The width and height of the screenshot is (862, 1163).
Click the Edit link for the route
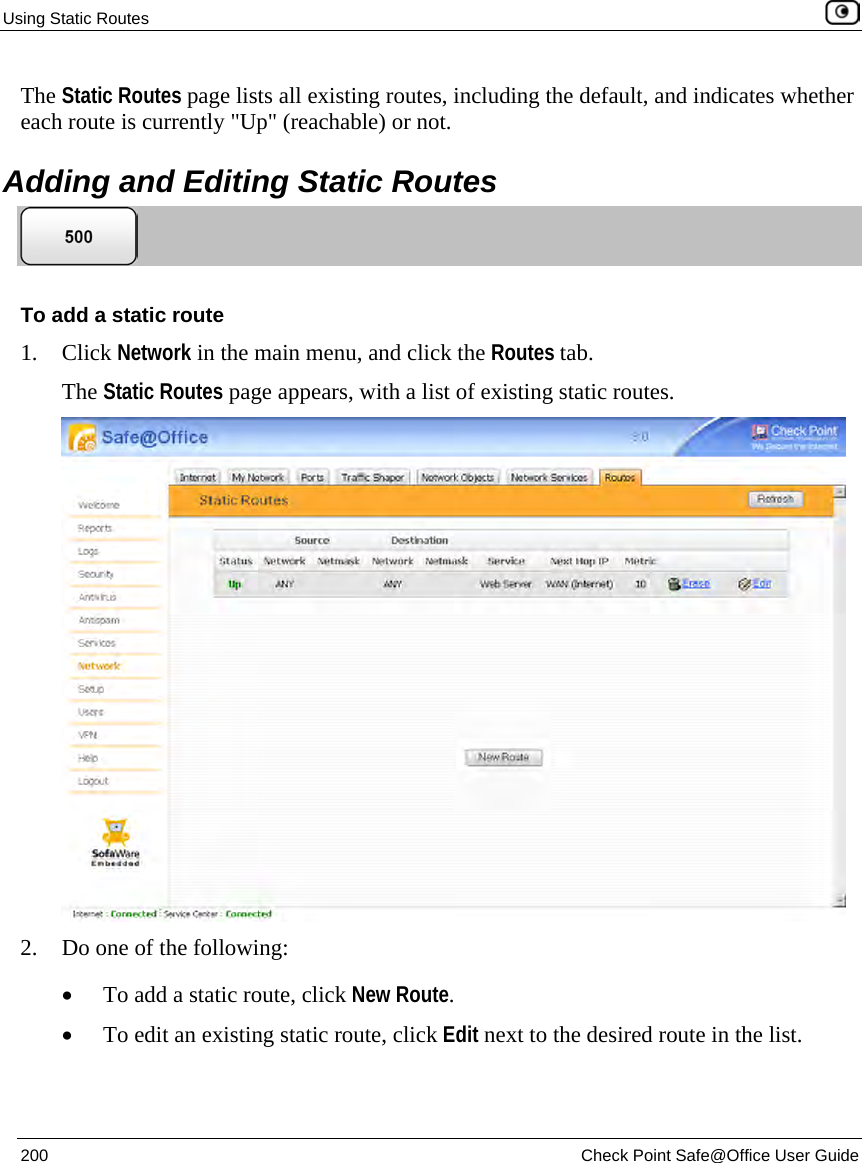(762, 584)
